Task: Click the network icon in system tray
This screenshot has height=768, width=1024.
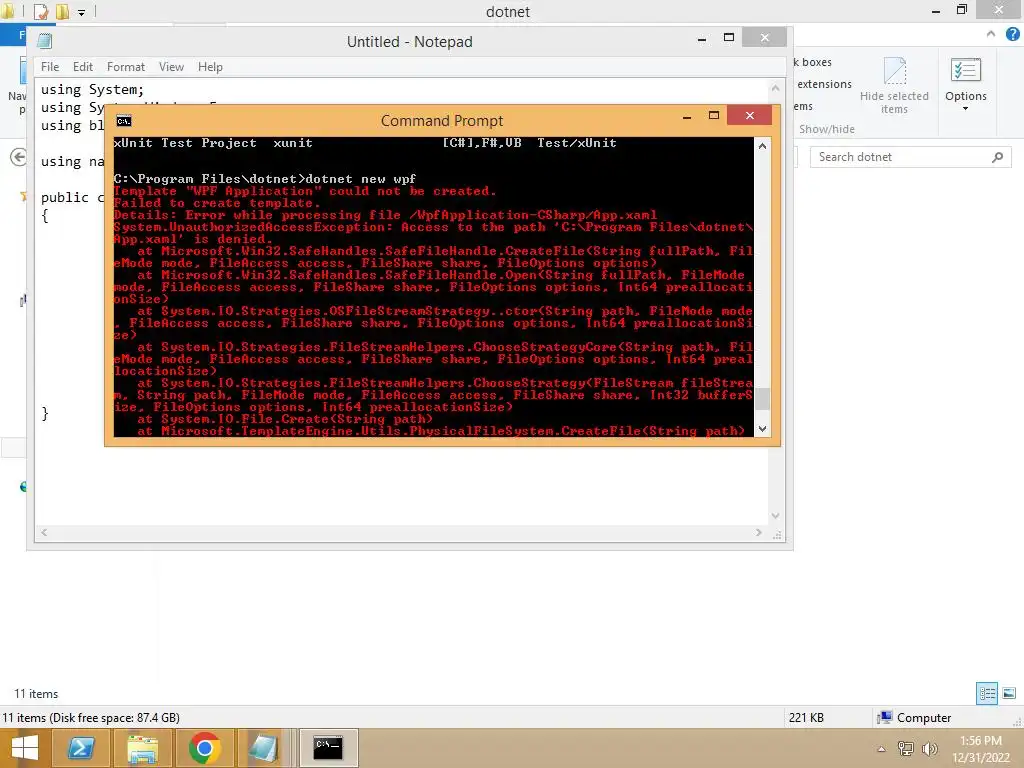Action: tap(905, 748)
